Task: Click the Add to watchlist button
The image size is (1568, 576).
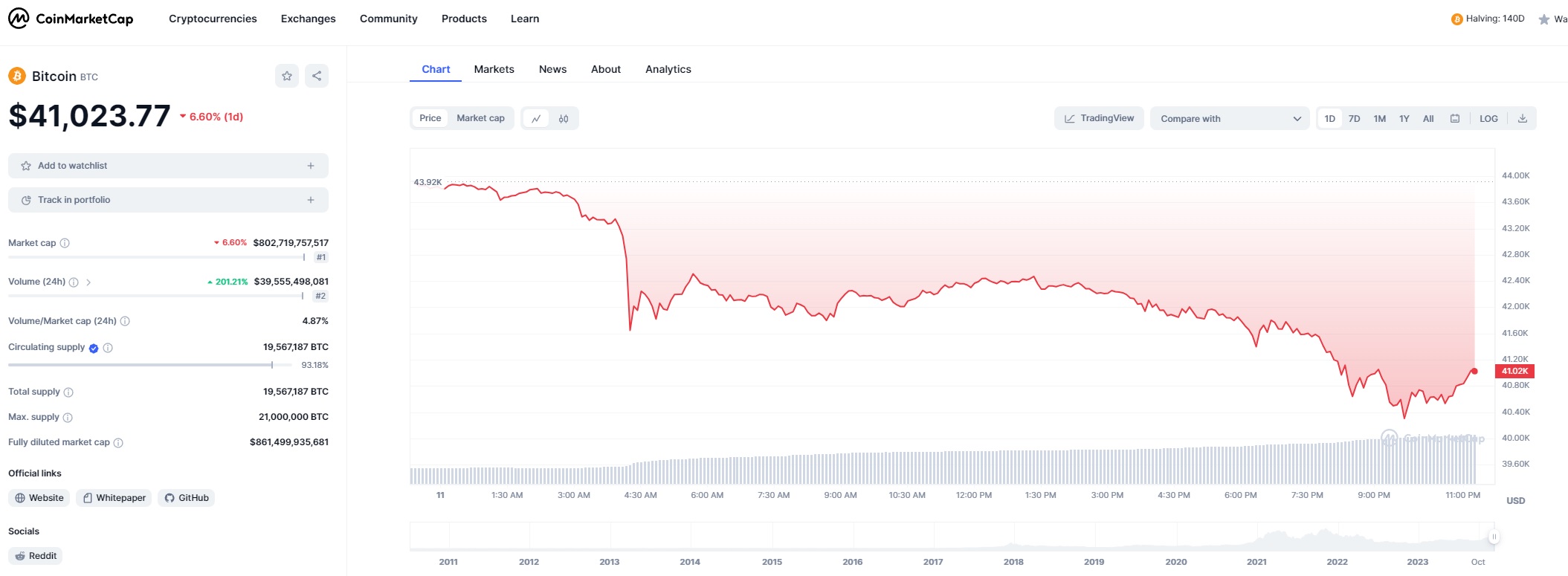Action: click(168, 166)
